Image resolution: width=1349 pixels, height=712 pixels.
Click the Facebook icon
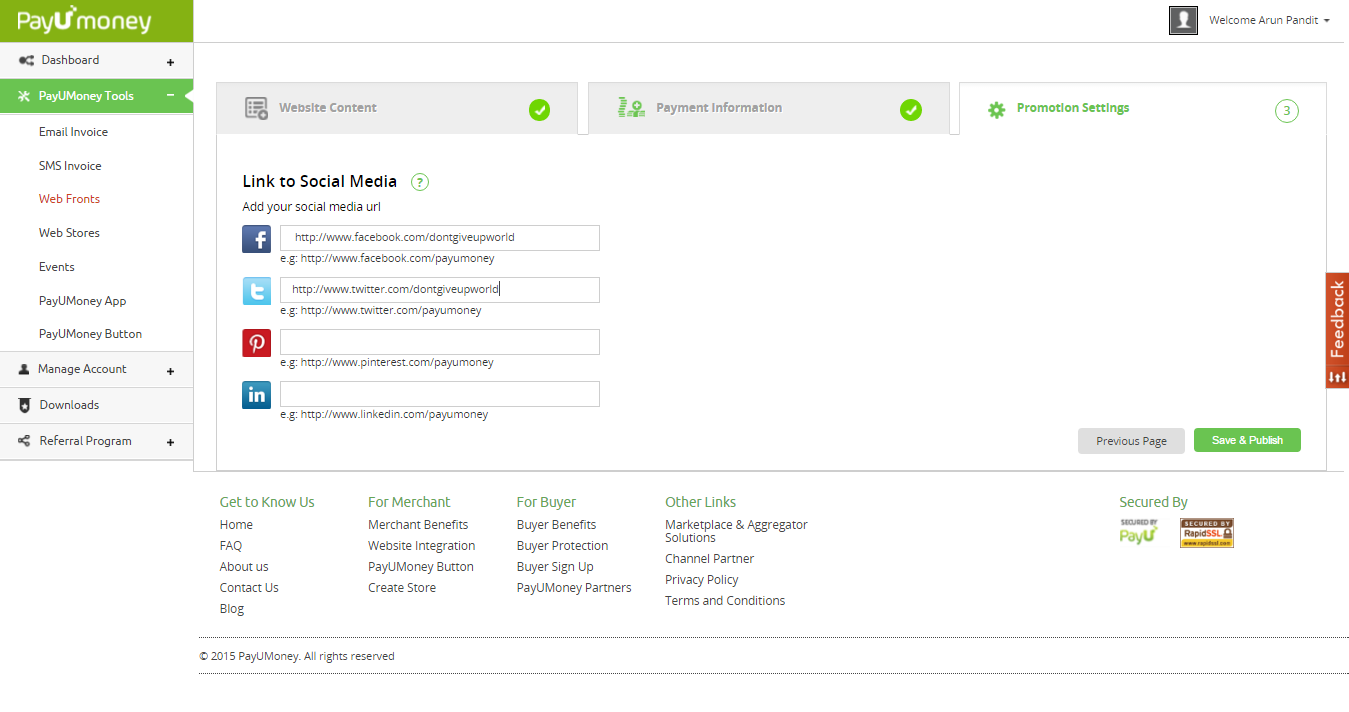coord(257,239)
